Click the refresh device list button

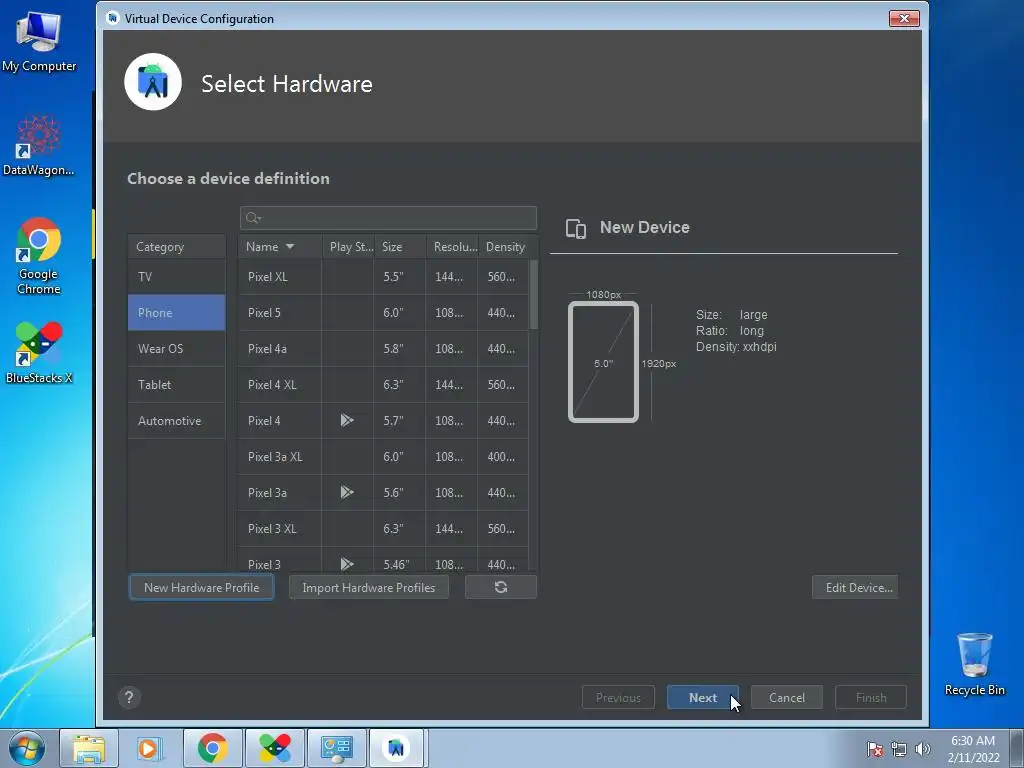[501, 587]
